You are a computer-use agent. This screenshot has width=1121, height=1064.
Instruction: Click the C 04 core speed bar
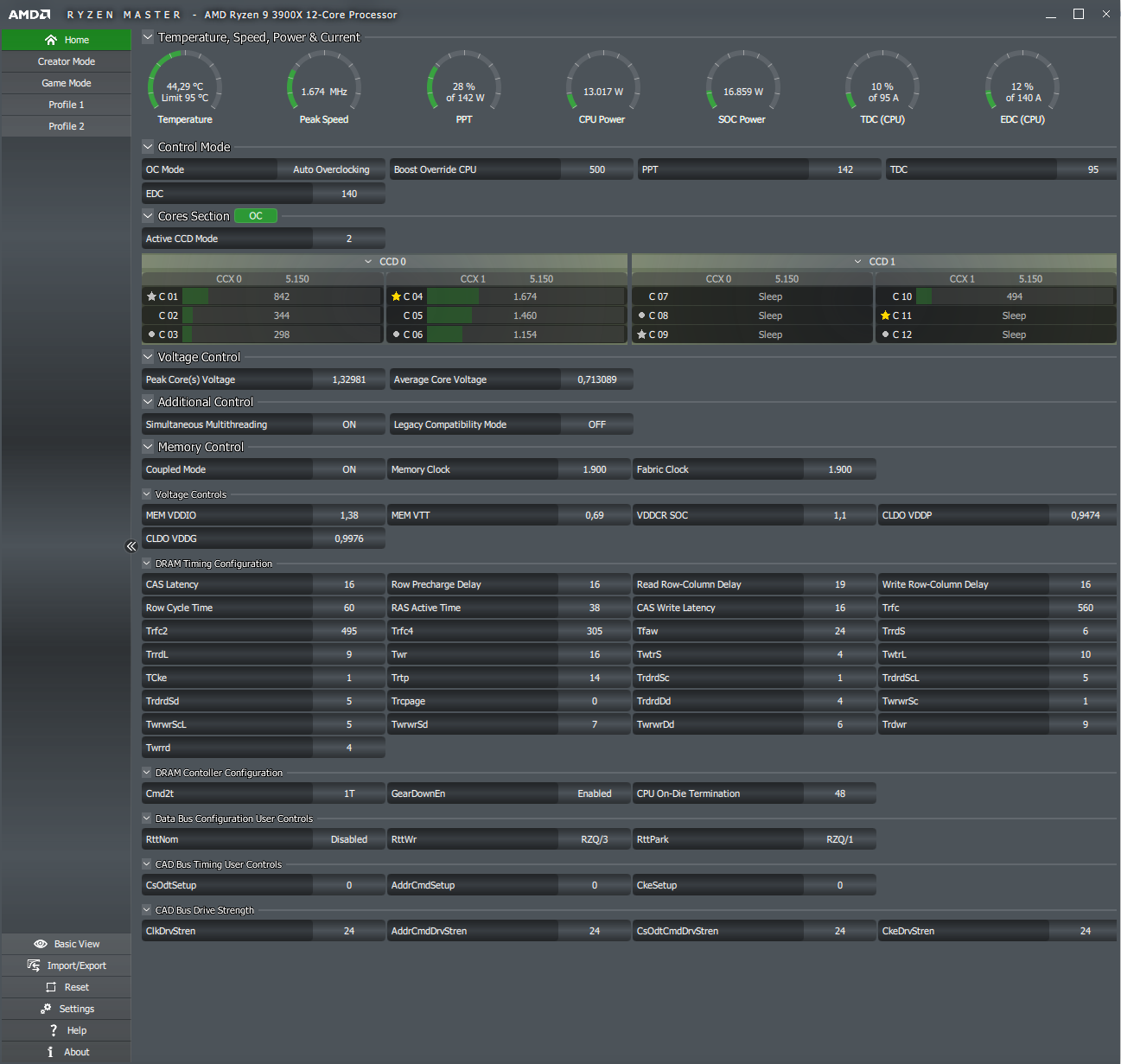(x=525, y=296)
